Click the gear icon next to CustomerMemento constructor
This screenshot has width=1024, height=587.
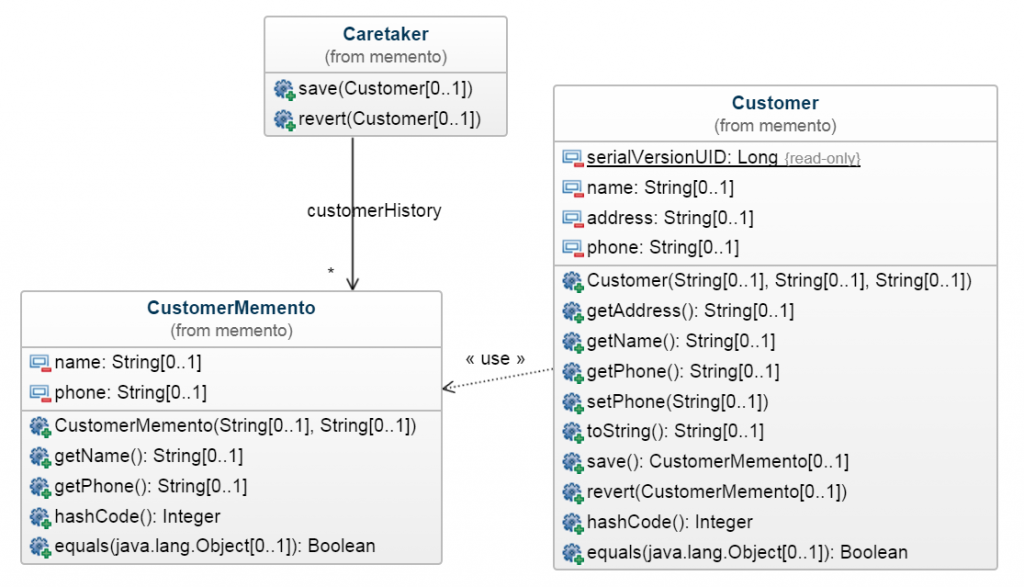pos(40,426)
